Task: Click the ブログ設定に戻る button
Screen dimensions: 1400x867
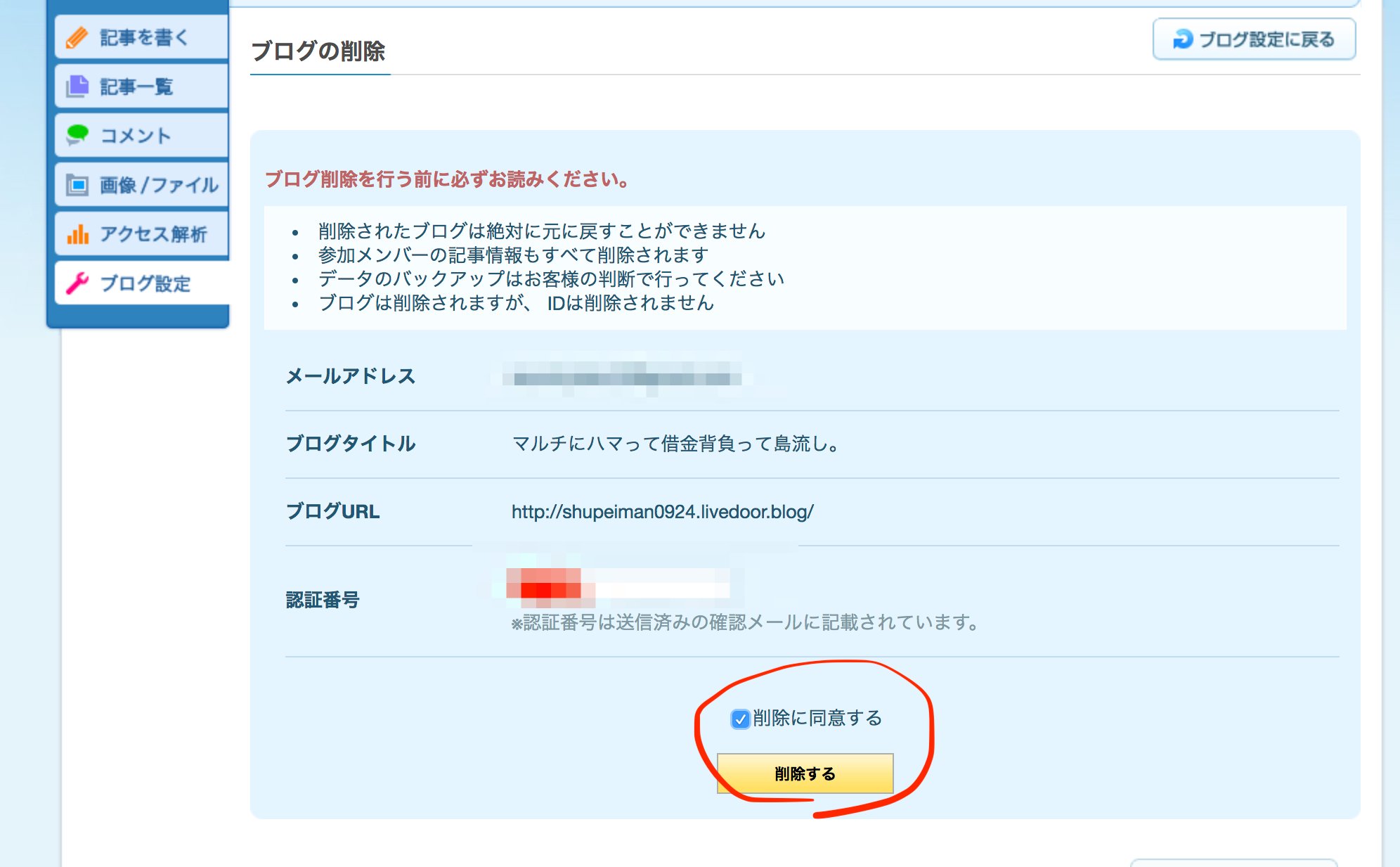Action: (x=1254, y=39)
